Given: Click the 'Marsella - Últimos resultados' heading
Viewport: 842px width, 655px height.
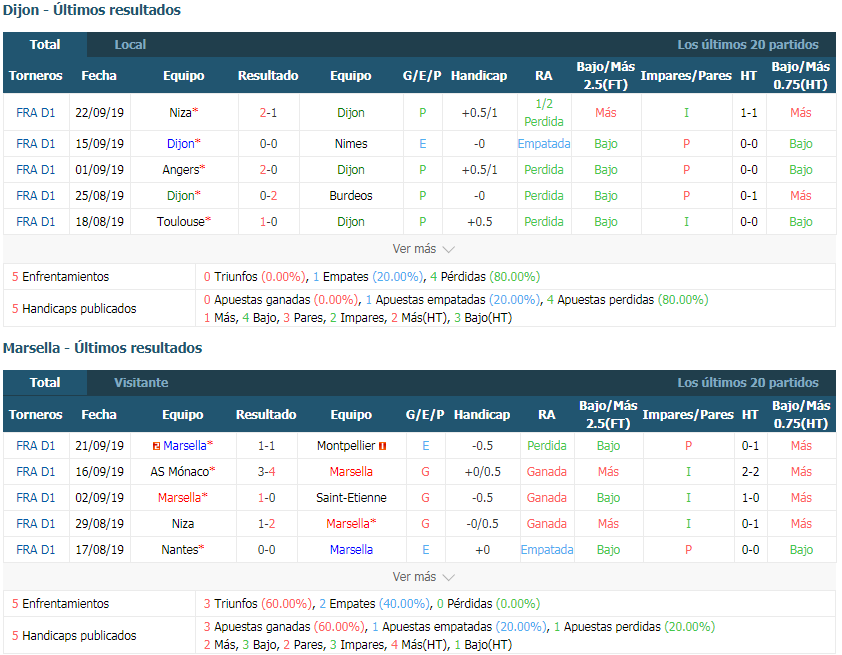Looking at the screenshot, I should click(103, 348).
